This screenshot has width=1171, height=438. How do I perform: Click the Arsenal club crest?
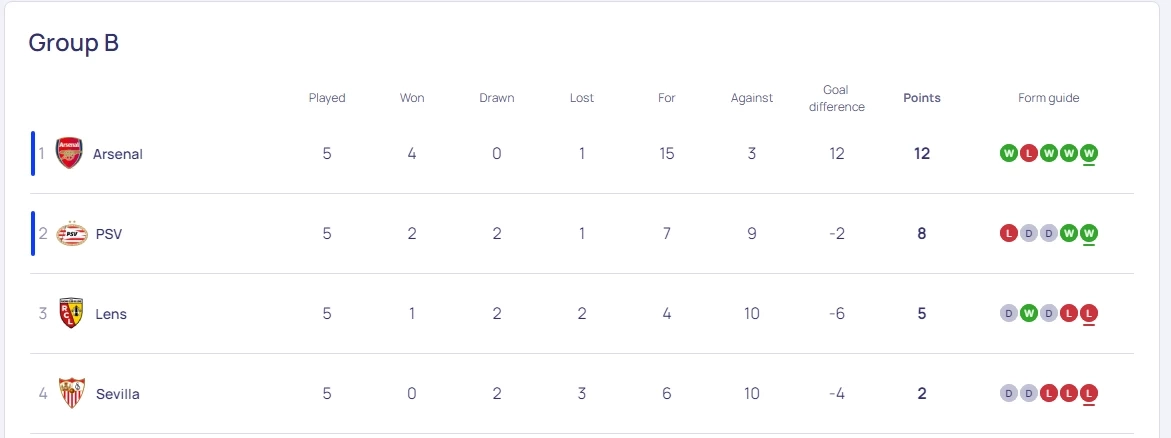[69, 154]
